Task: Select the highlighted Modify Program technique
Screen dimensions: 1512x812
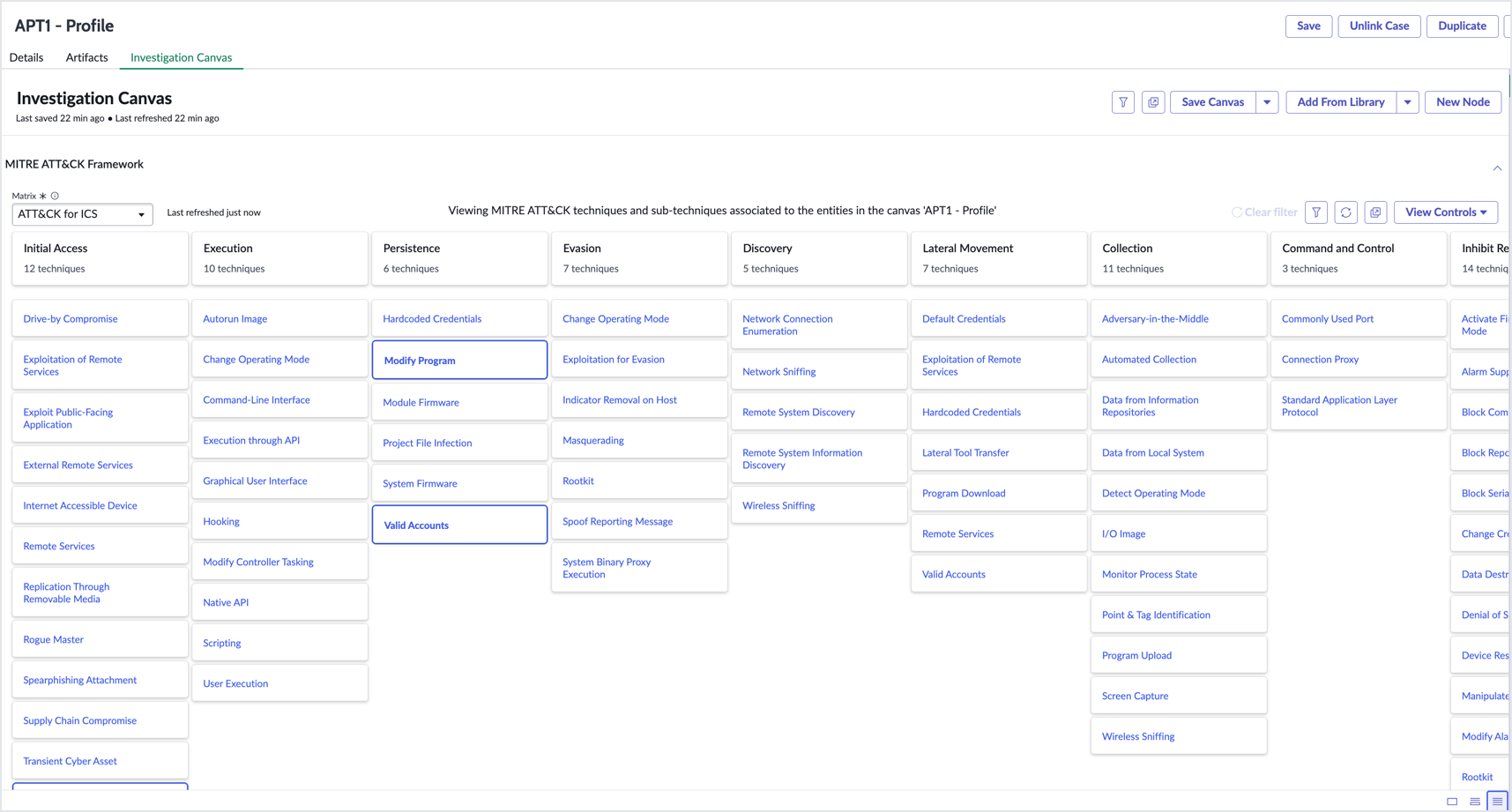Action: click(459, 360)
